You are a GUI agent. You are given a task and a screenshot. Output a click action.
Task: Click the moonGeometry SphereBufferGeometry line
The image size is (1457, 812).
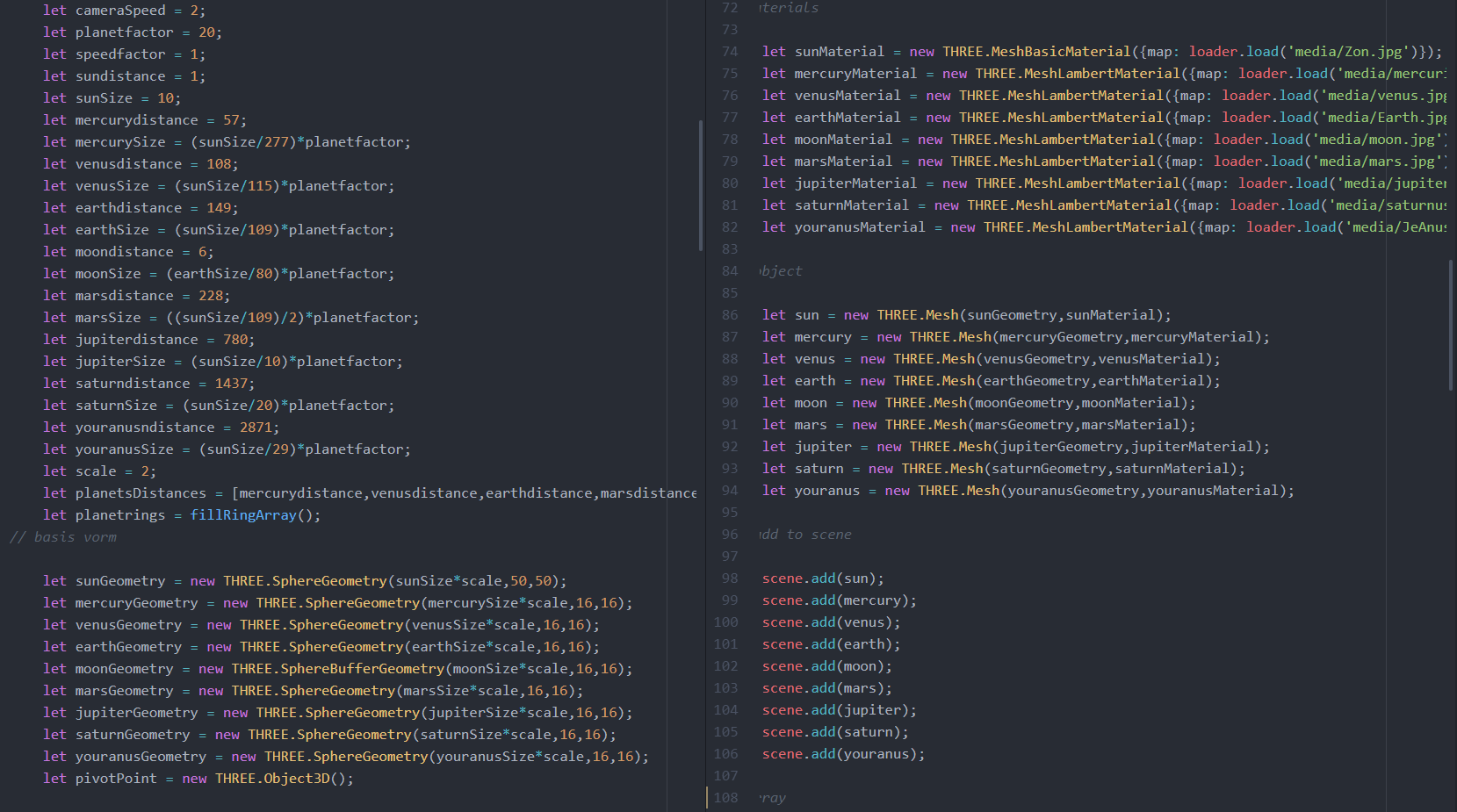pyautogui.click(x=337, y=669)
